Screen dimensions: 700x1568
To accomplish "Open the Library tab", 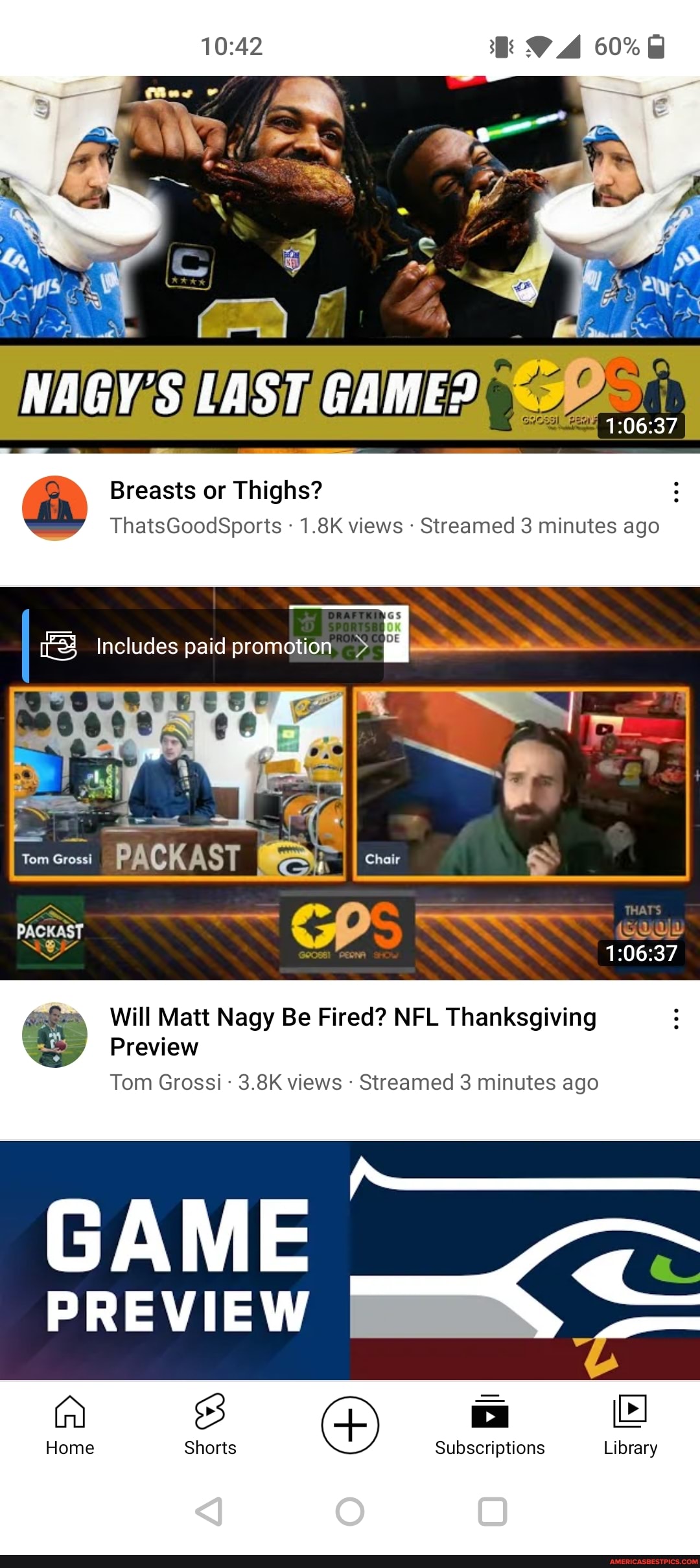I will [630, 1425].
